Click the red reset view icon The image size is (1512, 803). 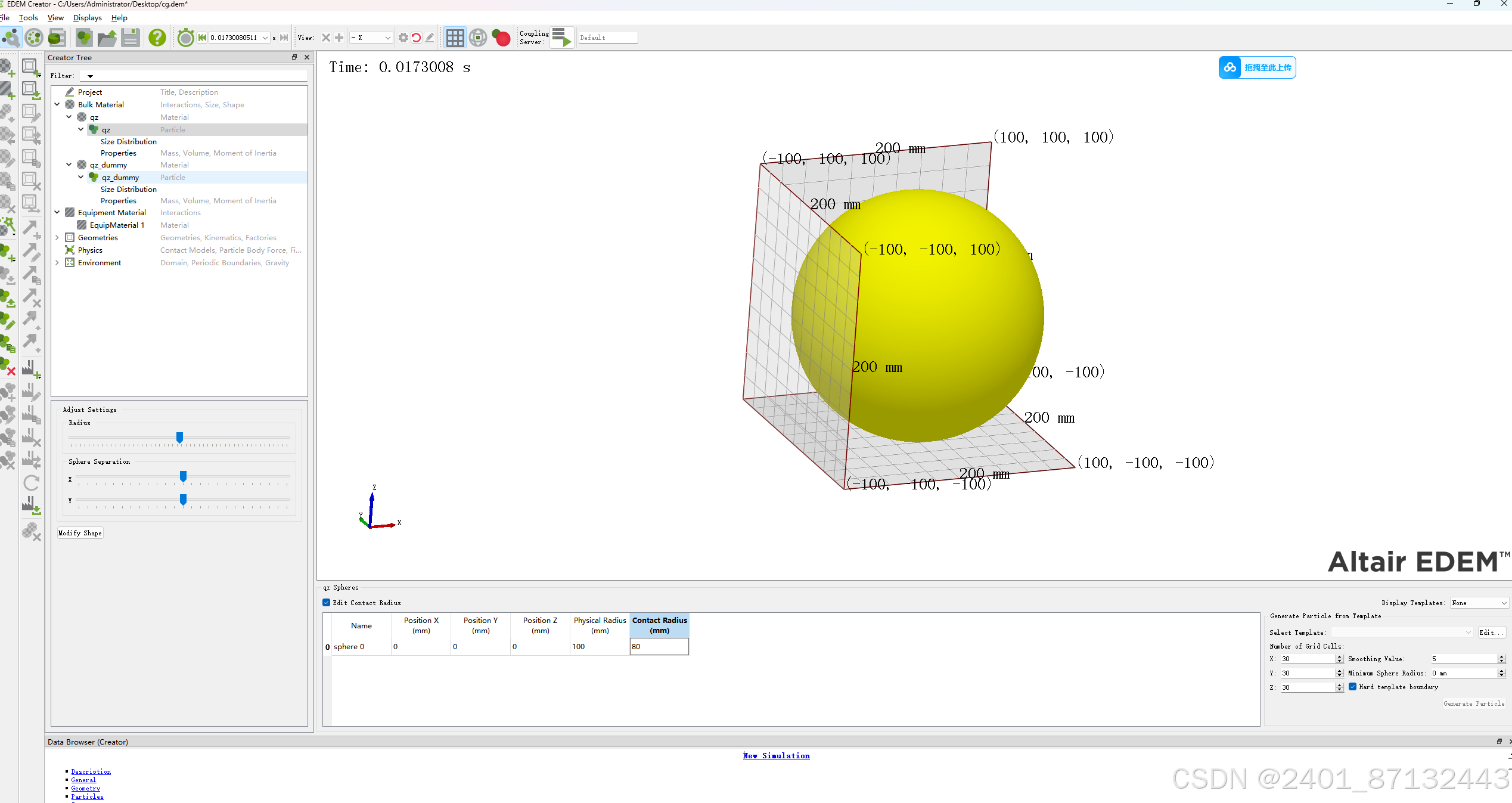click(417, 38)
